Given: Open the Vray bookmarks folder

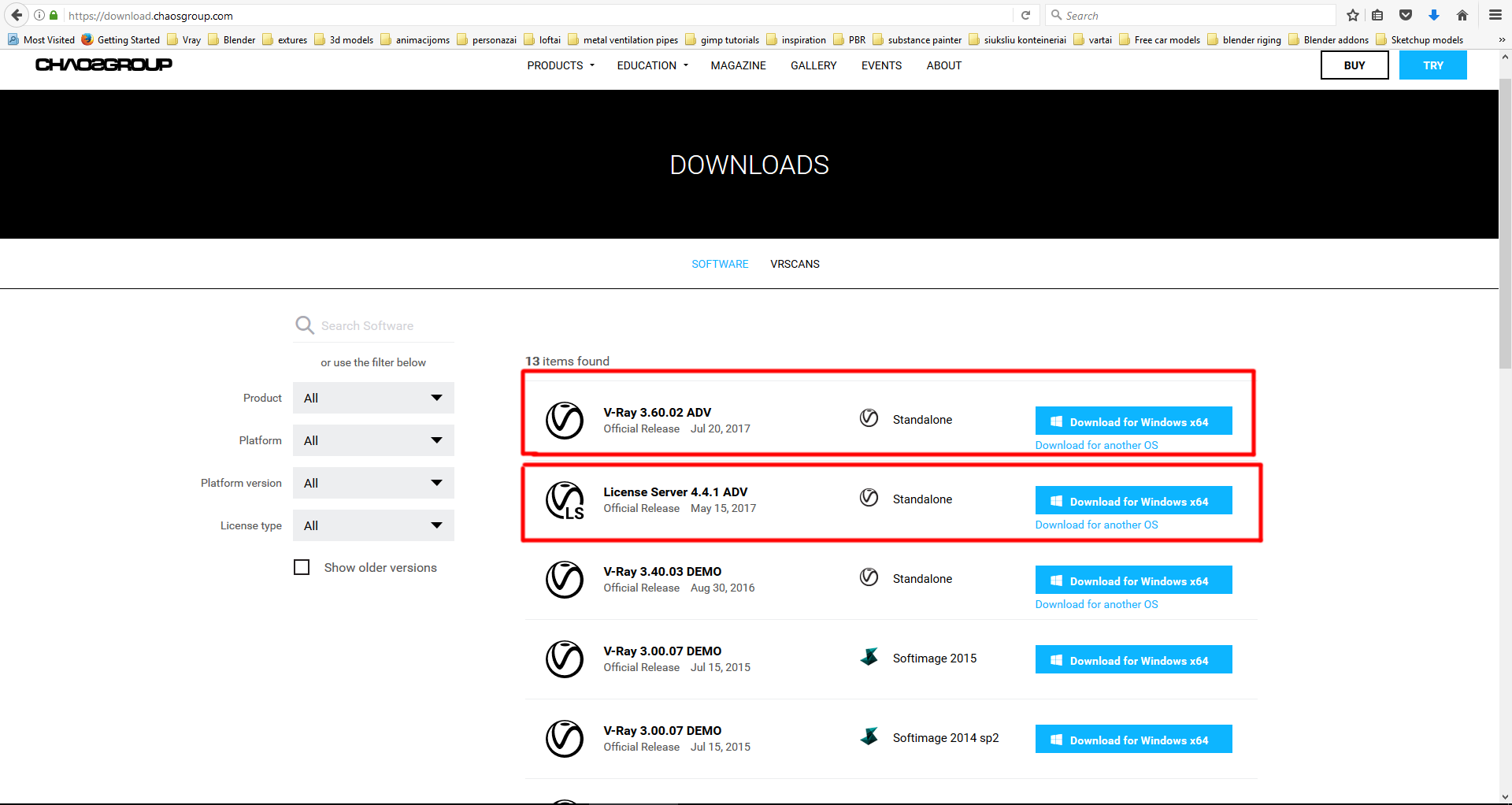Looking at the screenshot, I should pos(183,39).
